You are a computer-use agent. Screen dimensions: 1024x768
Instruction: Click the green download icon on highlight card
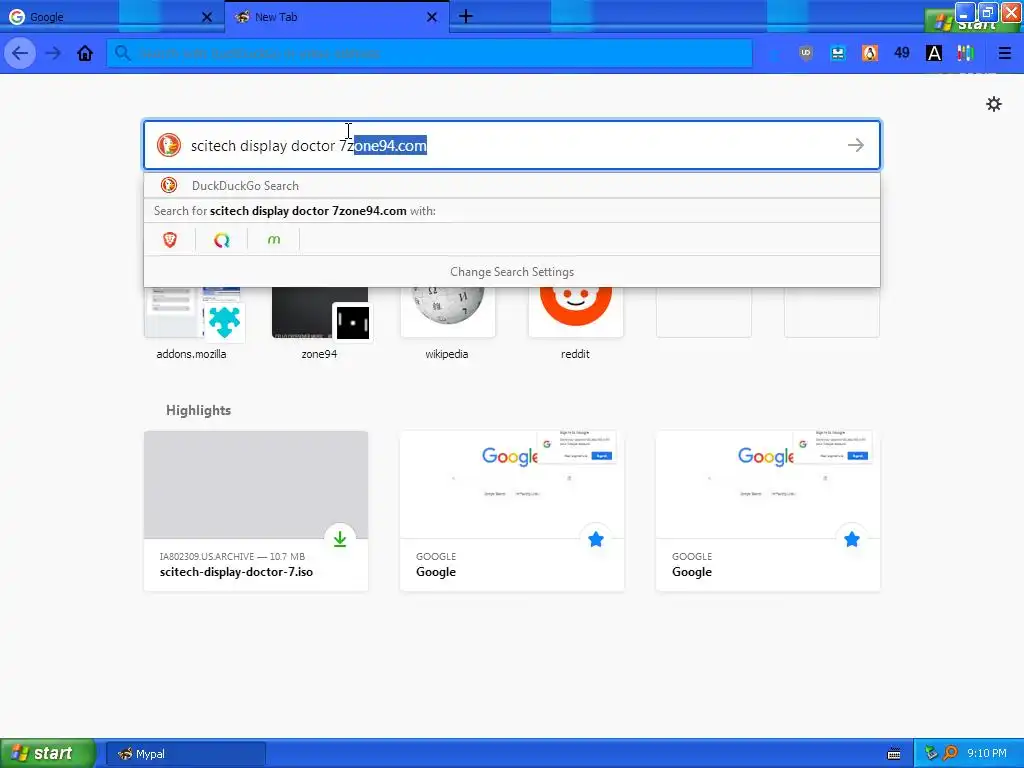pos(340,539)
